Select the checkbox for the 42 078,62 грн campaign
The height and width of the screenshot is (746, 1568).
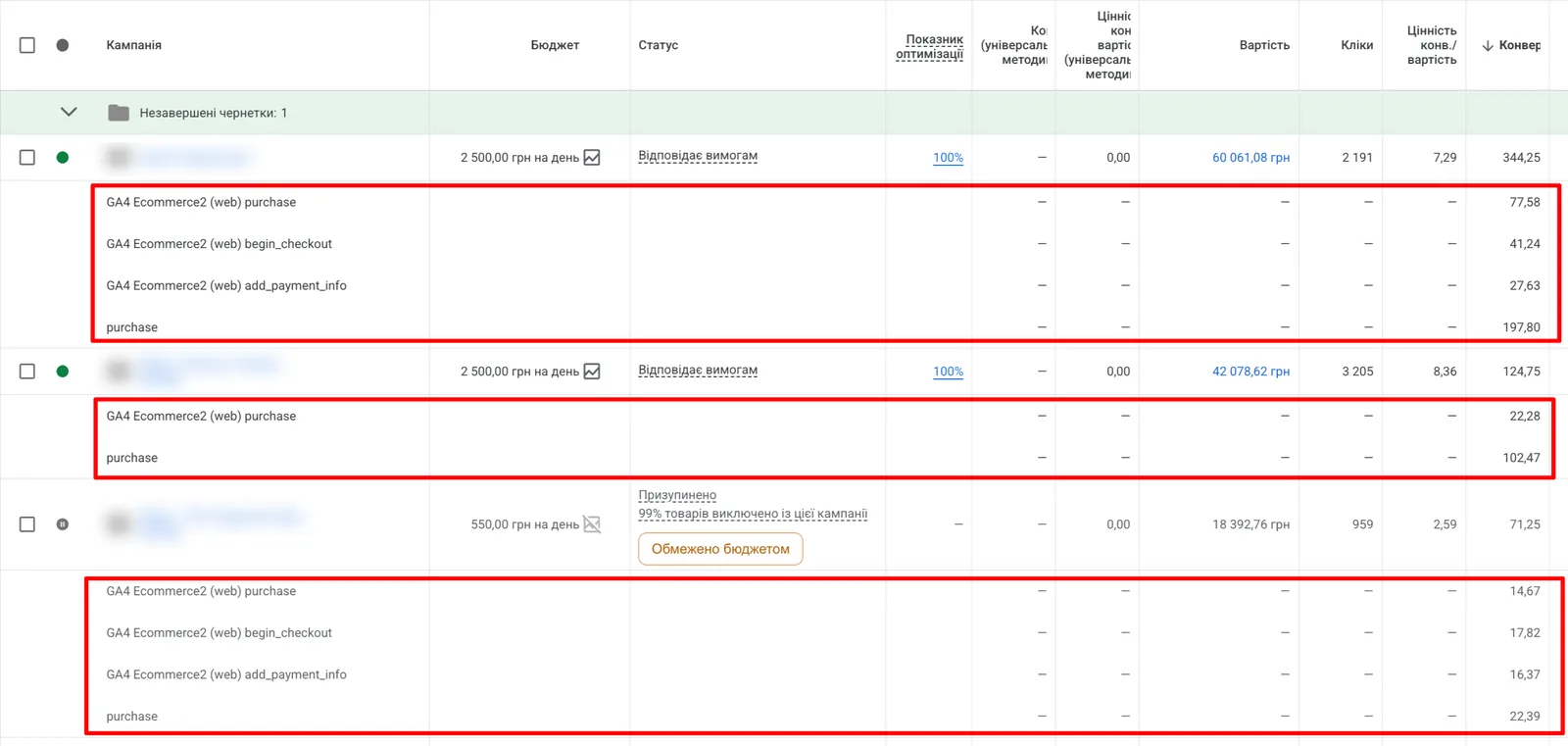pyautogui.click(x=27, y=372)
